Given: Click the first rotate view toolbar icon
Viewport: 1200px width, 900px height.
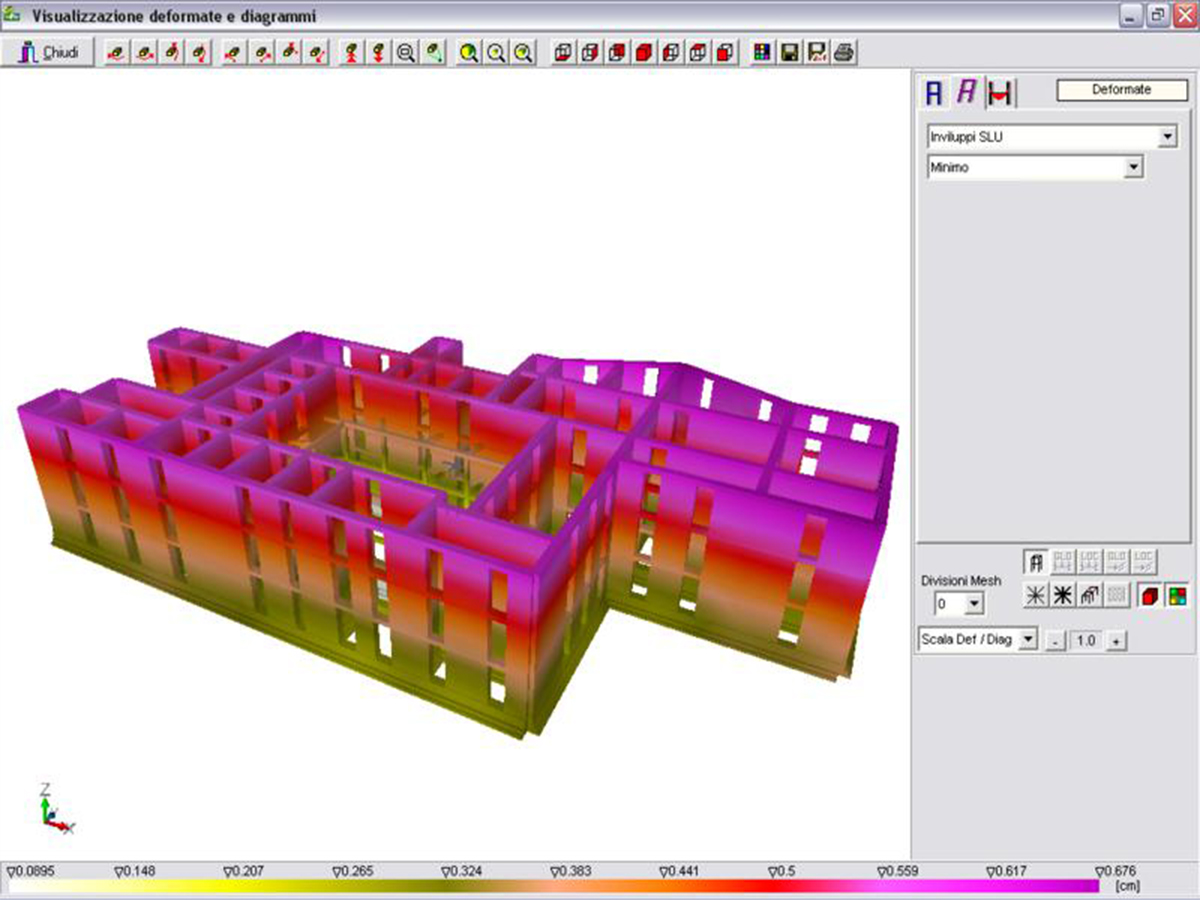Looking at the screenshot, I should [118, 53].
